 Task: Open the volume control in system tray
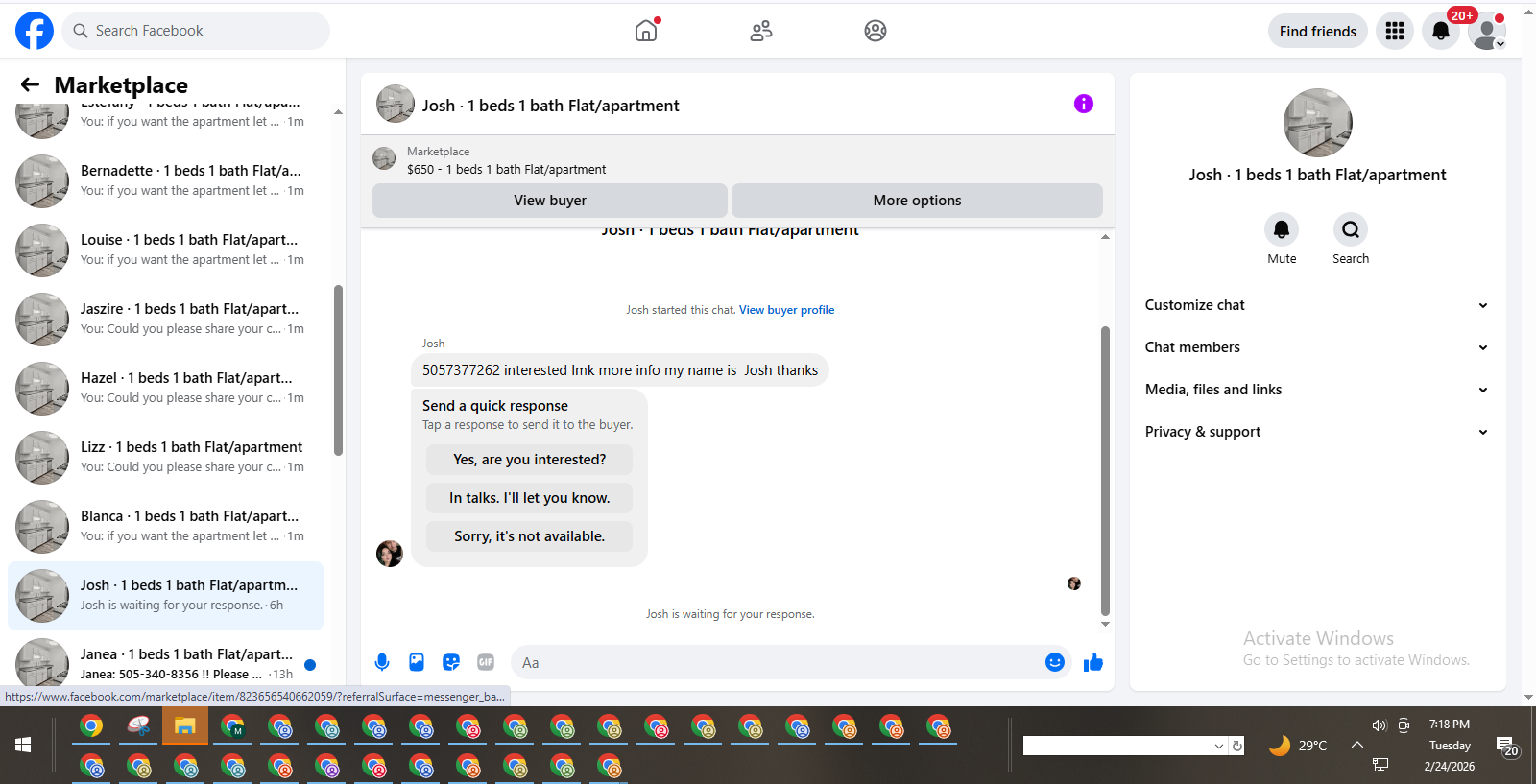click(1380, 725)
